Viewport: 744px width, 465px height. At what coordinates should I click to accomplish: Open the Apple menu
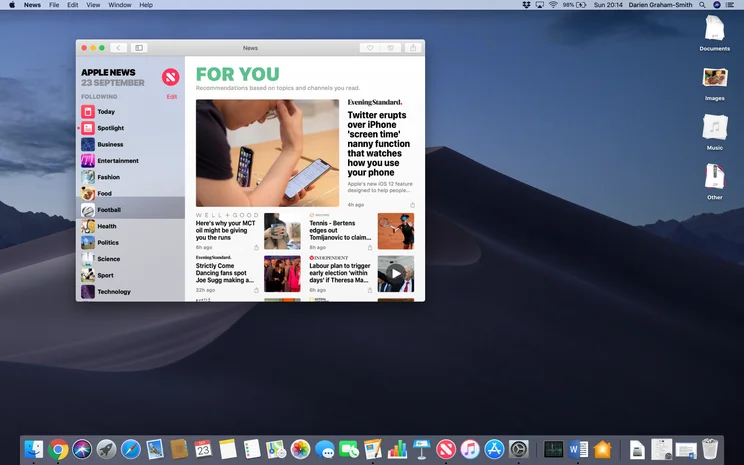click(12, 5)
